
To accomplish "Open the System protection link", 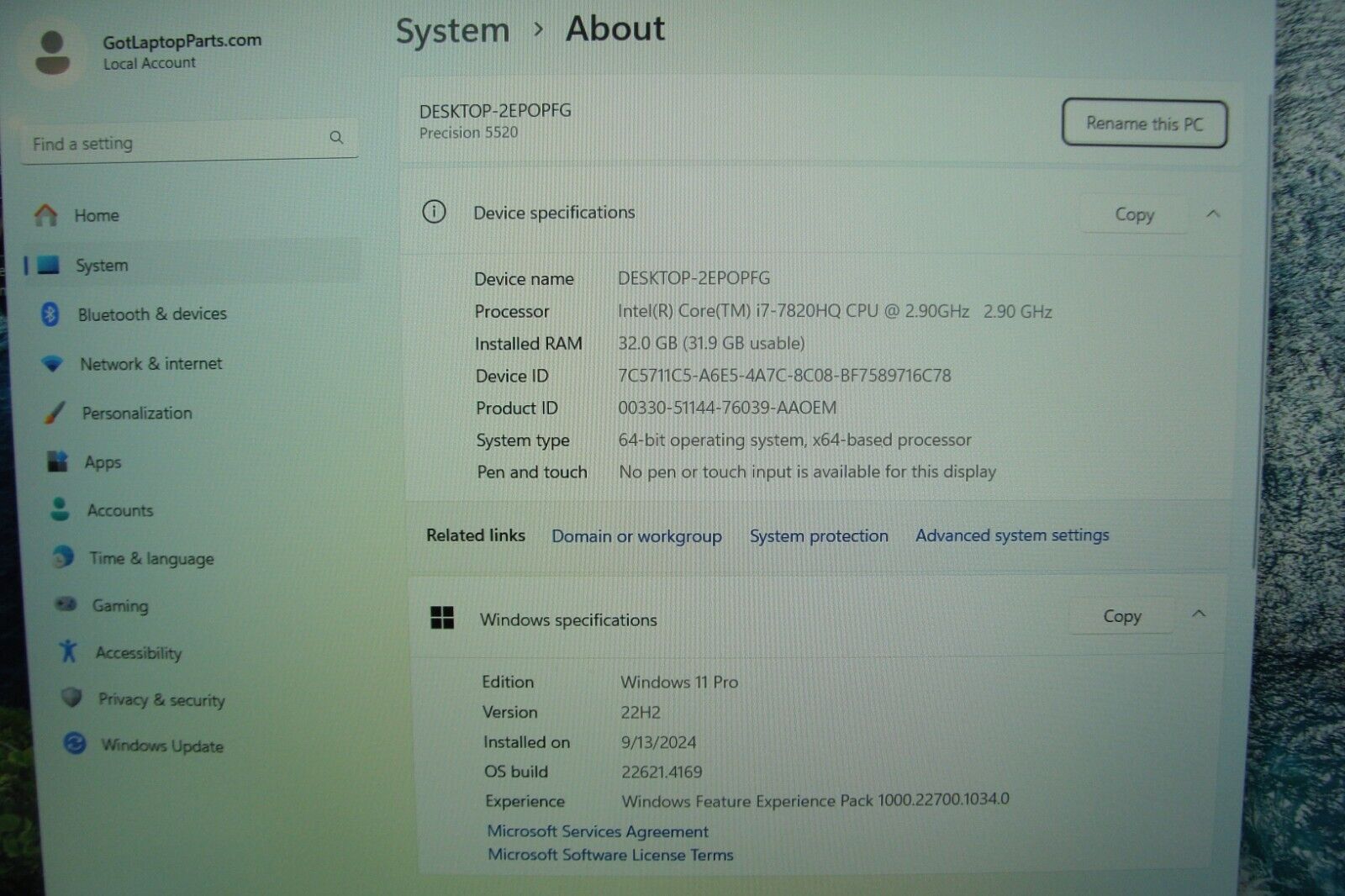I will pyautogui.click(x=819, y=535).
